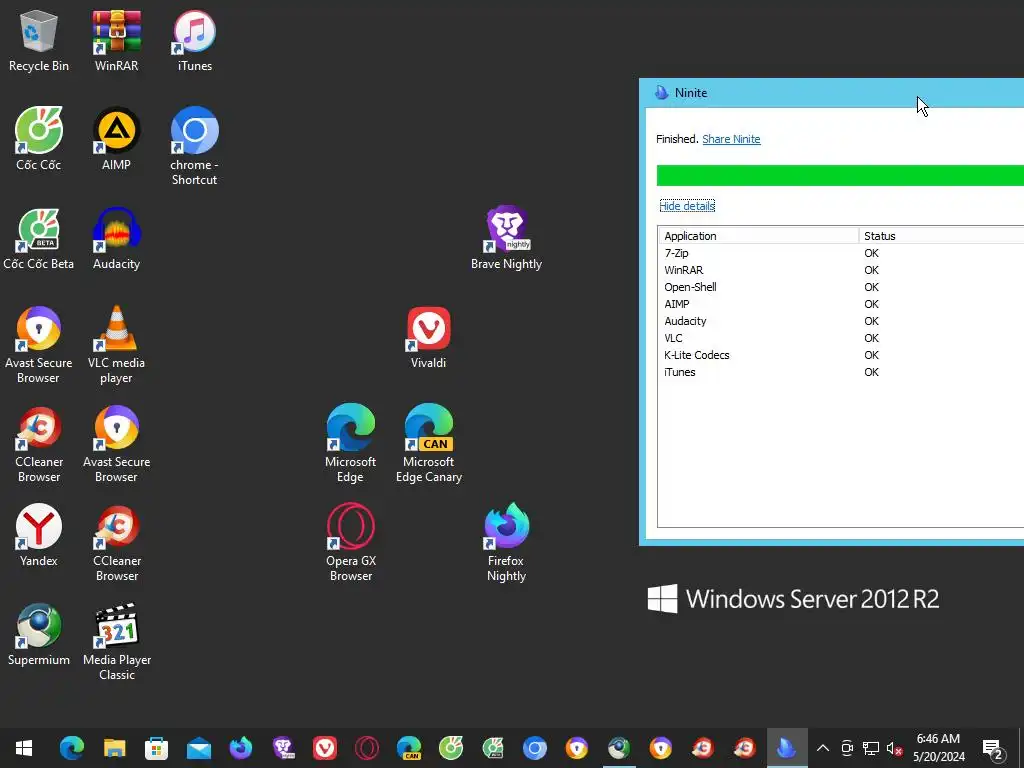Select the iTunes desktop shortcut
1024x768 pixels.
(x=195, y=40)
